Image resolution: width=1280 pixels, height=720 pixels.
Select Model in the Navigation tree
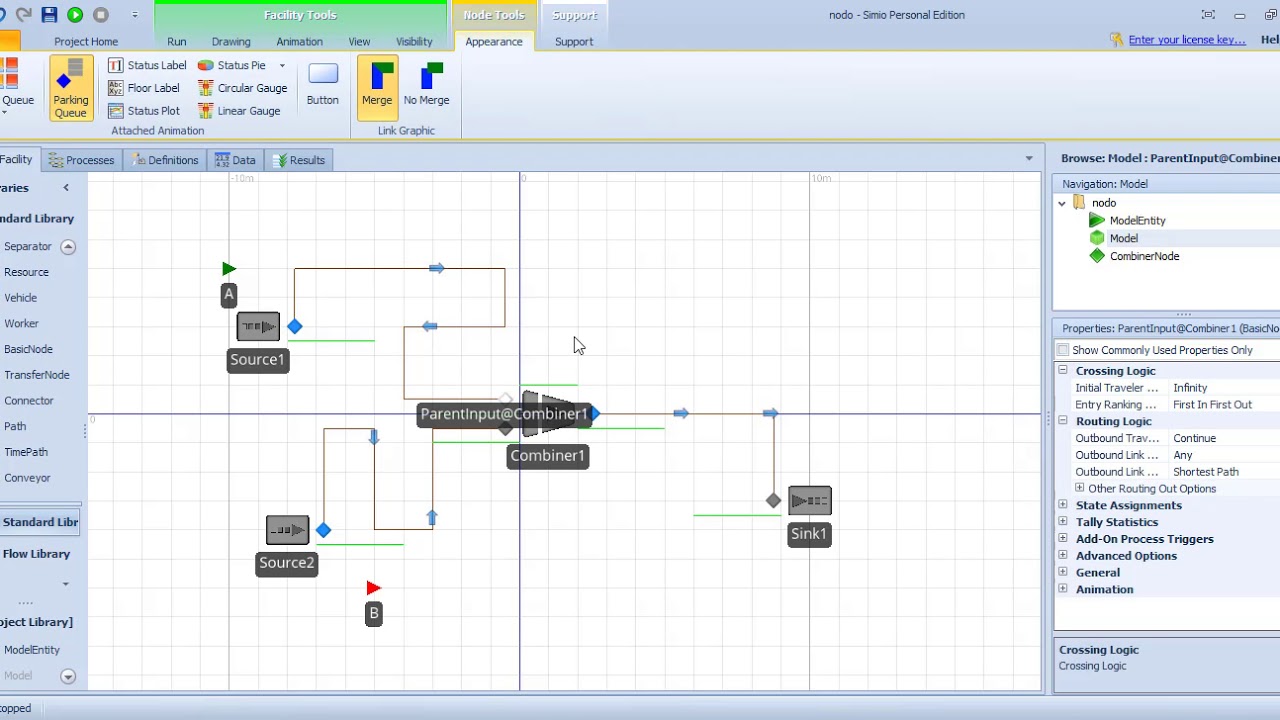click(1123, 238)
